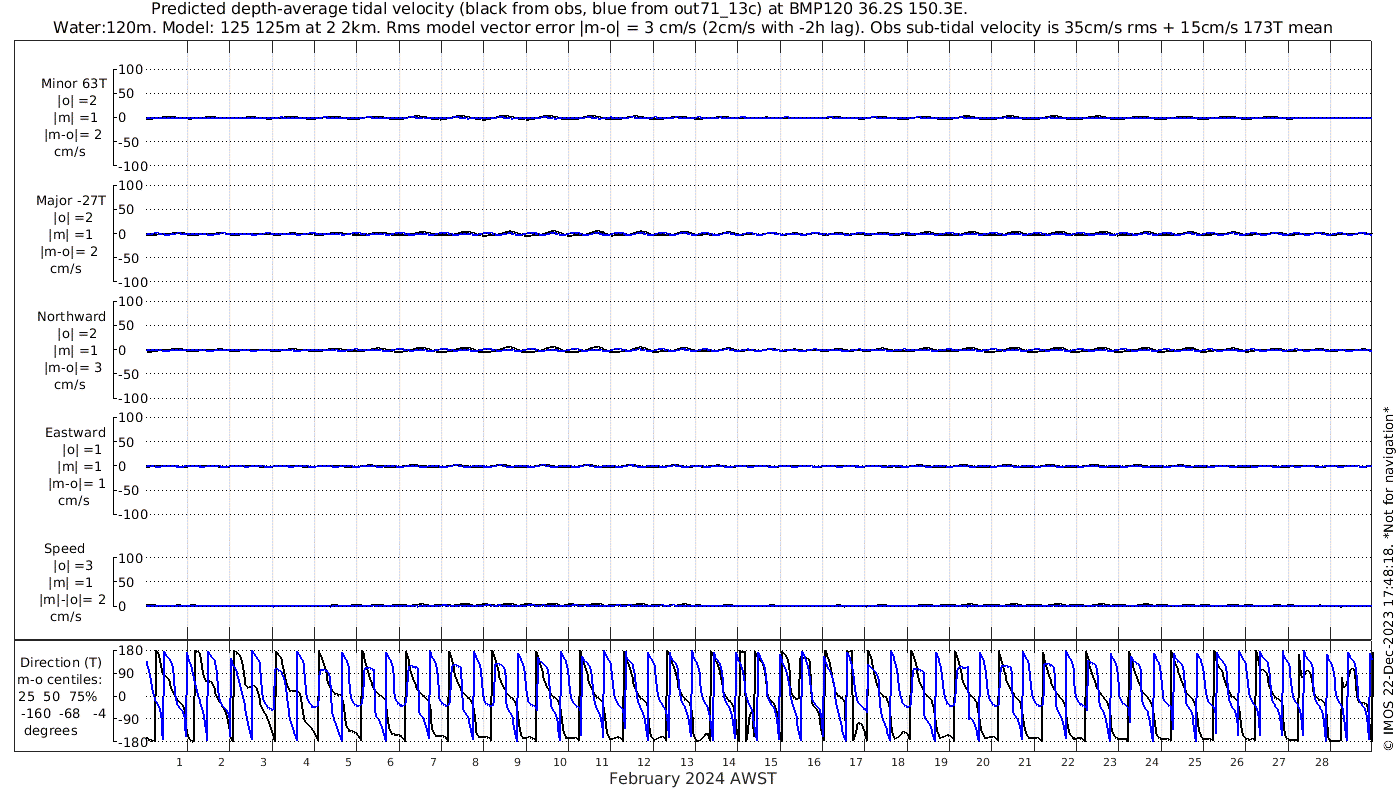Click the 'Direction (T)' panel label
1400x800 pixels.
61,663
